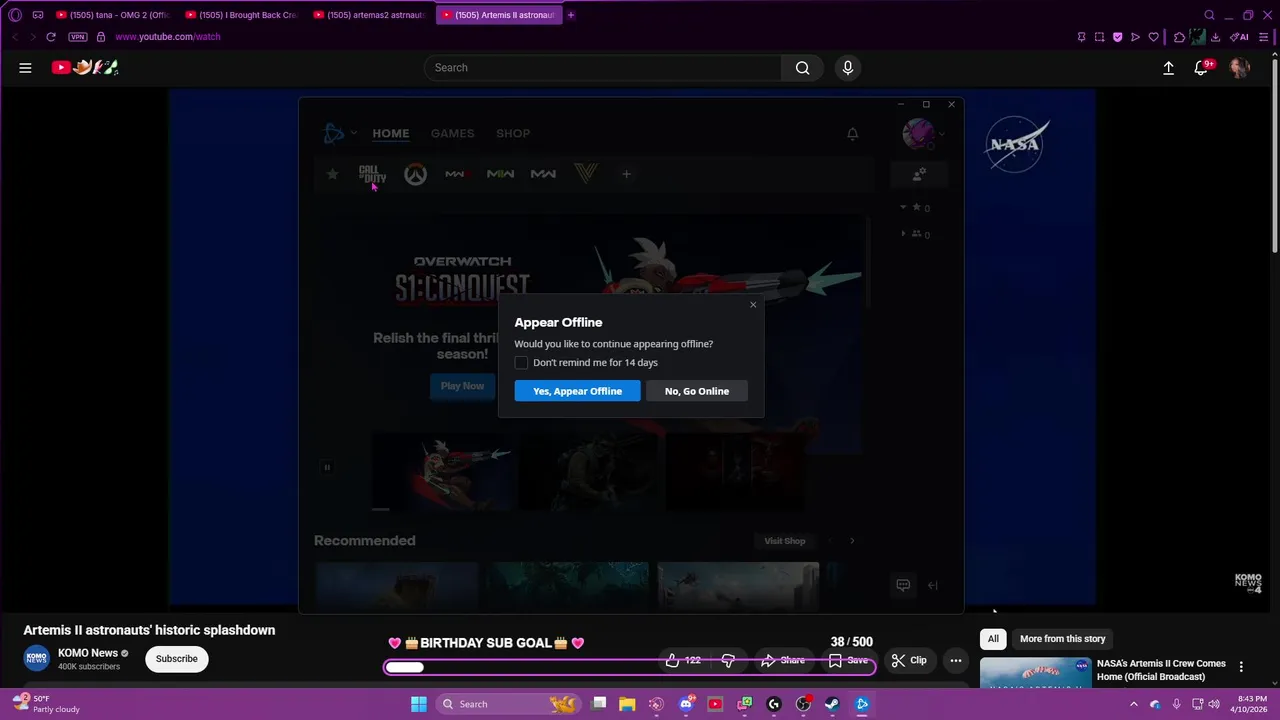Open YouTube notifications bell
This screenshot has height=720, width=1280.
tap(1202, 68)
